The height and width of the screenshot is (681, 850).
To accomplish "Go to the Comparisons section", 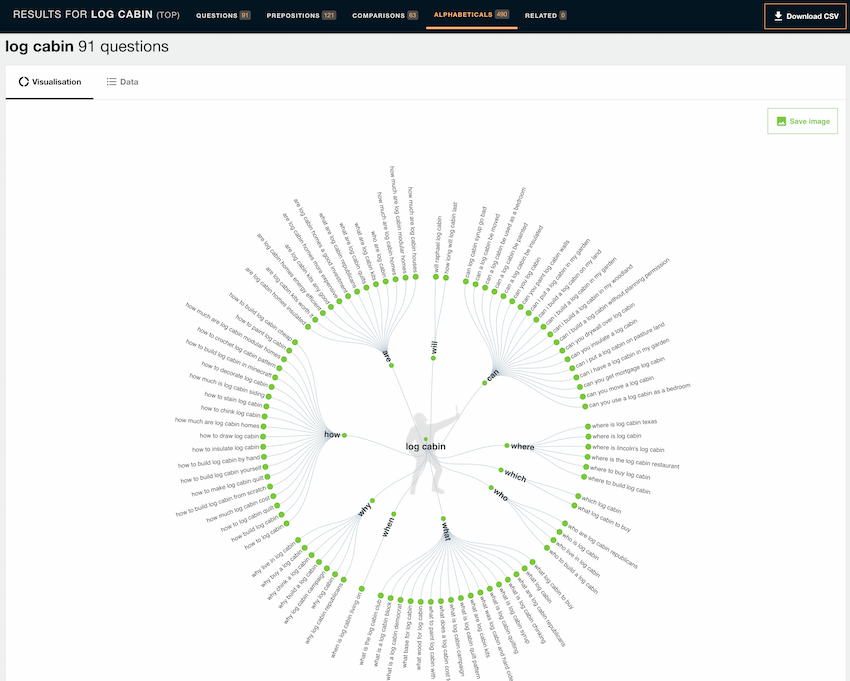I will coord(385,16).
